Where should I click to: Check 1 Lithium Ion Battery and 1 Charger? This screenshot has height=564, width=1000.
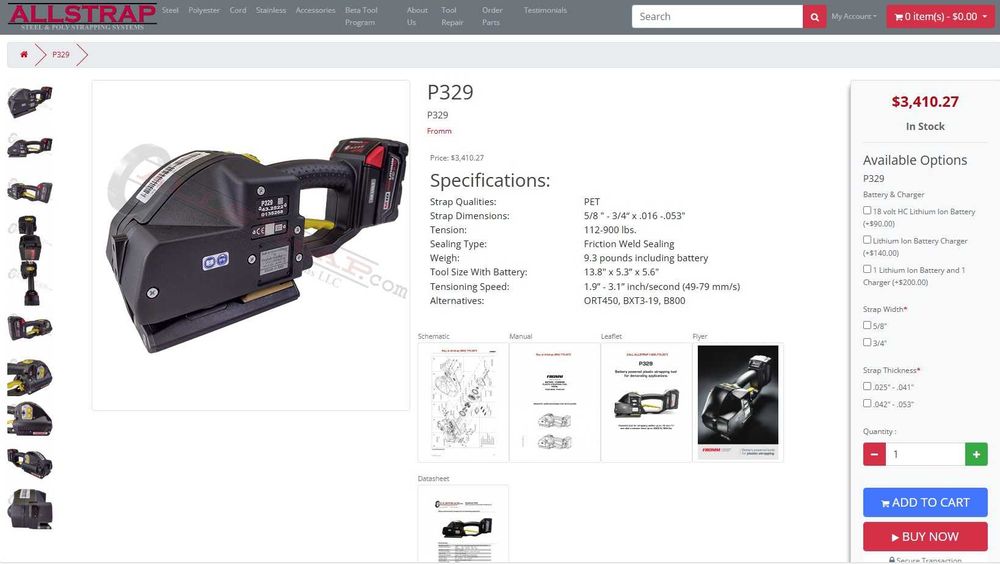pos(867,269)
